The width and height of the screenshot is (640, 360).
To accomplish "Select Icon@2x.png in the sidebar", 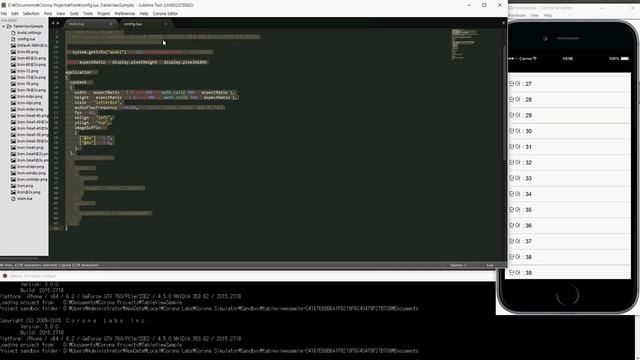I will pos(29,192).
